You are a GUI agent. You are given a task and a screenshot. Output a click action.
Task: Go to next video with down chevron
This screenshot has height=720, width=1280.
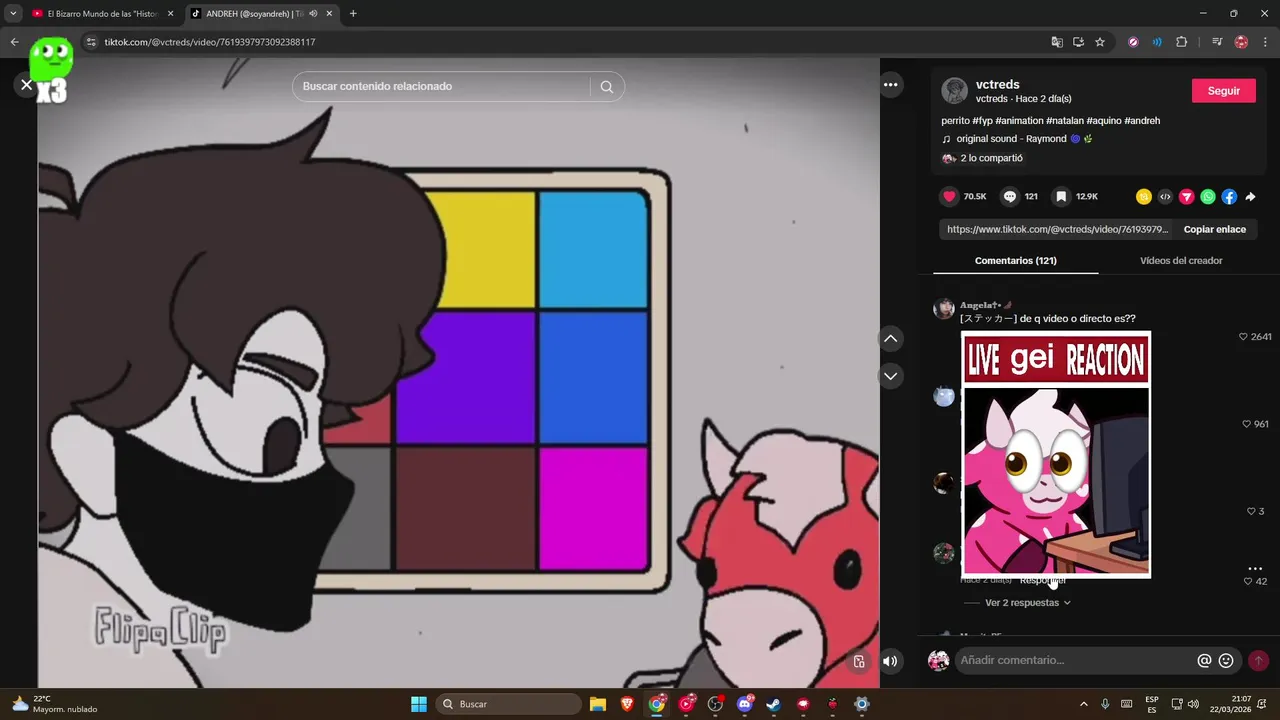point(890,376)
